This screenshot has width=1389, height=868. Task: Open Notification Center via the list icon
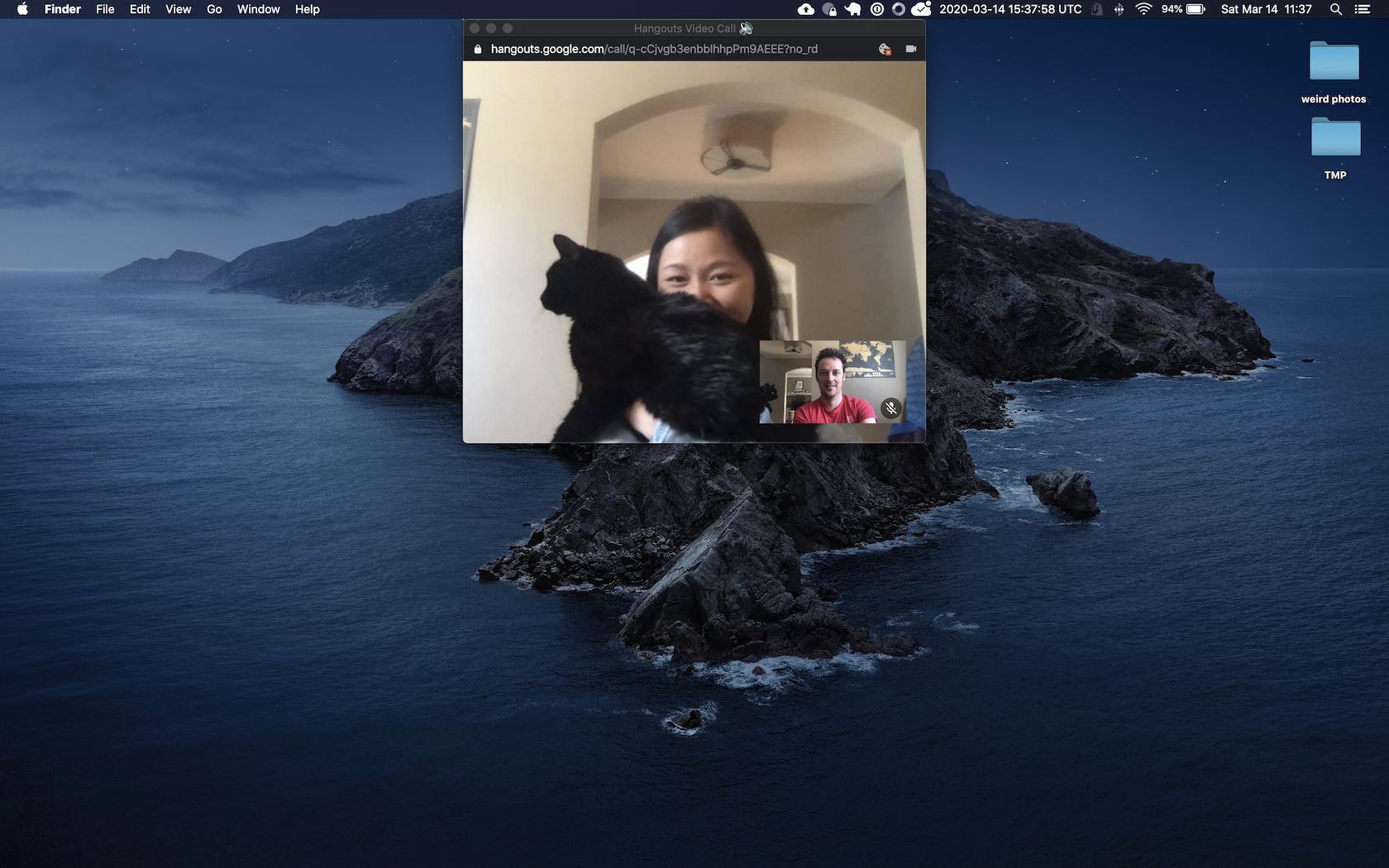[x=1363, y=10]
